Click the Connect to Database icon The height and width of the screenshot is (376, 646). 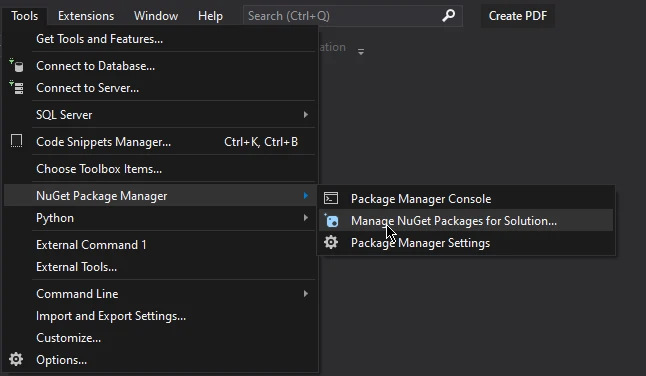pyautogui.click(x=16, y=65)
